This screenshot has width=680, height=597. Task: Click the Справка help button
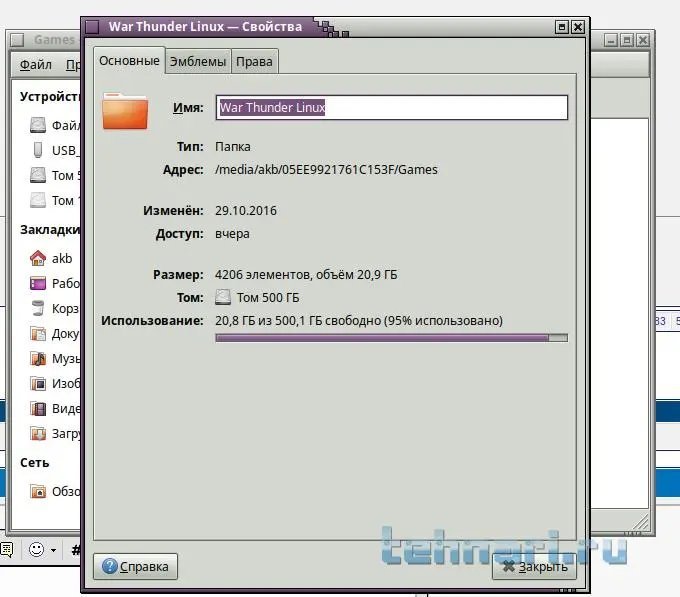(x=135, y=566)
